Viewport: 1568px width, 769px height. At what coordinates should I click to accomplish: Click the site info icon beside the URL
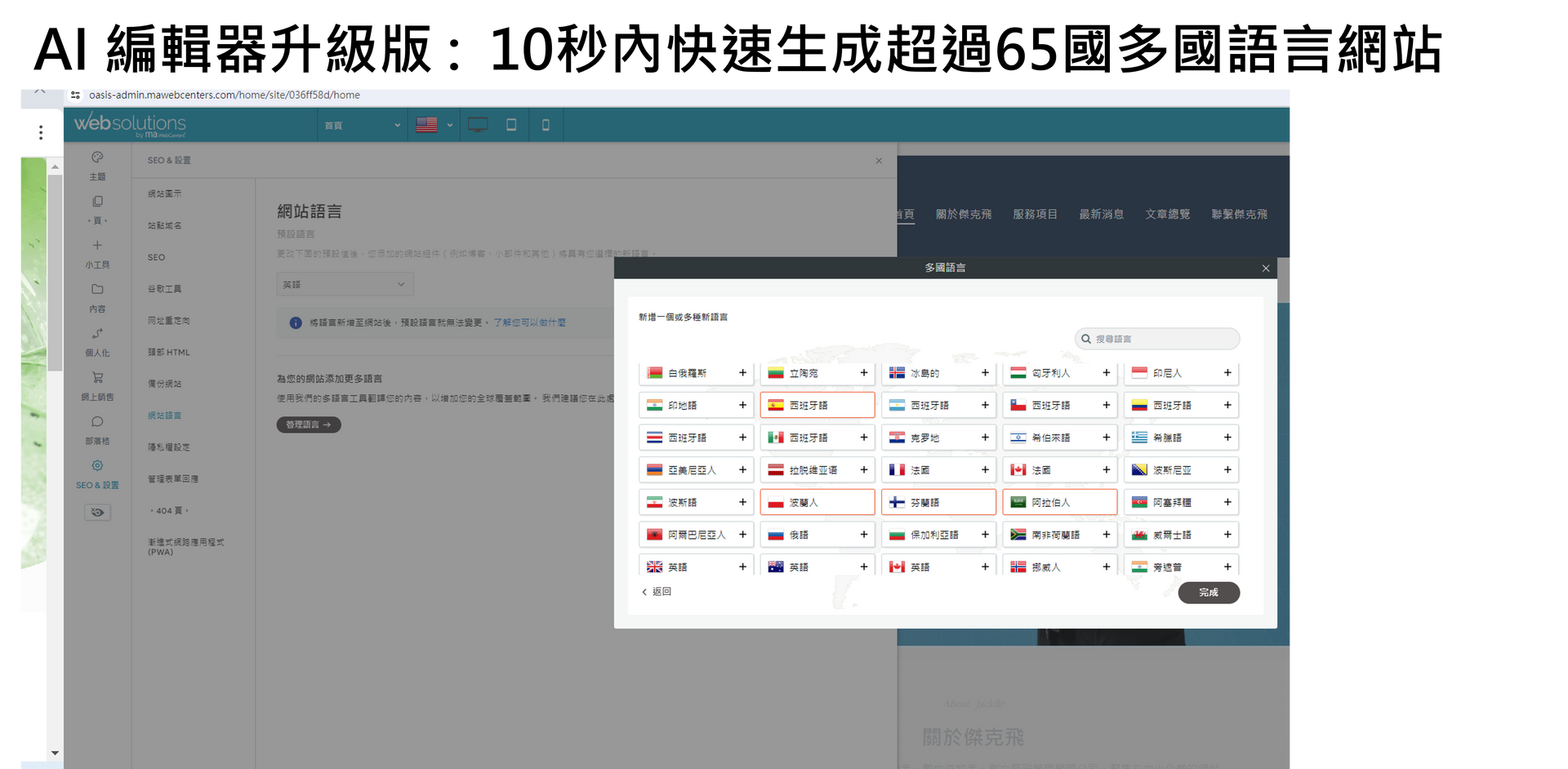click(x=75, y=96)
